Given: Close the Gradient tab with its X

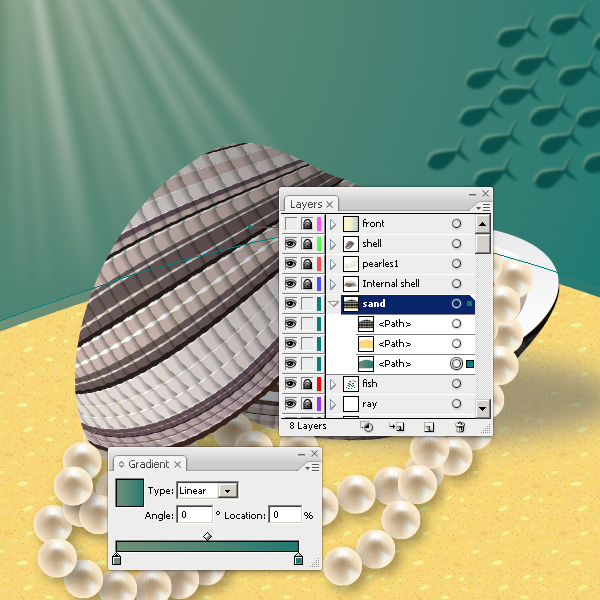Looking at the screenshot, I should pyautogui.click(x=178, y=465).
